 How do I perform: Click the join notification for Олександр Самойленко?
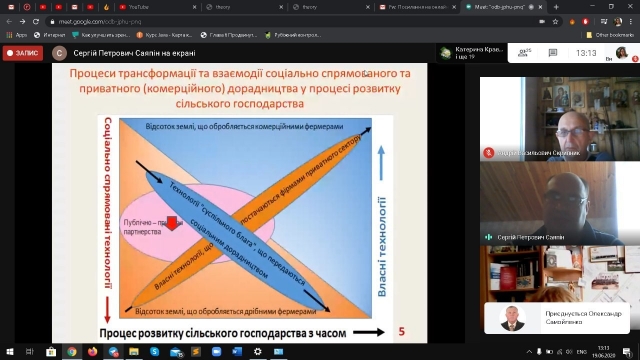pyautogui.click(x=557, y=318)
